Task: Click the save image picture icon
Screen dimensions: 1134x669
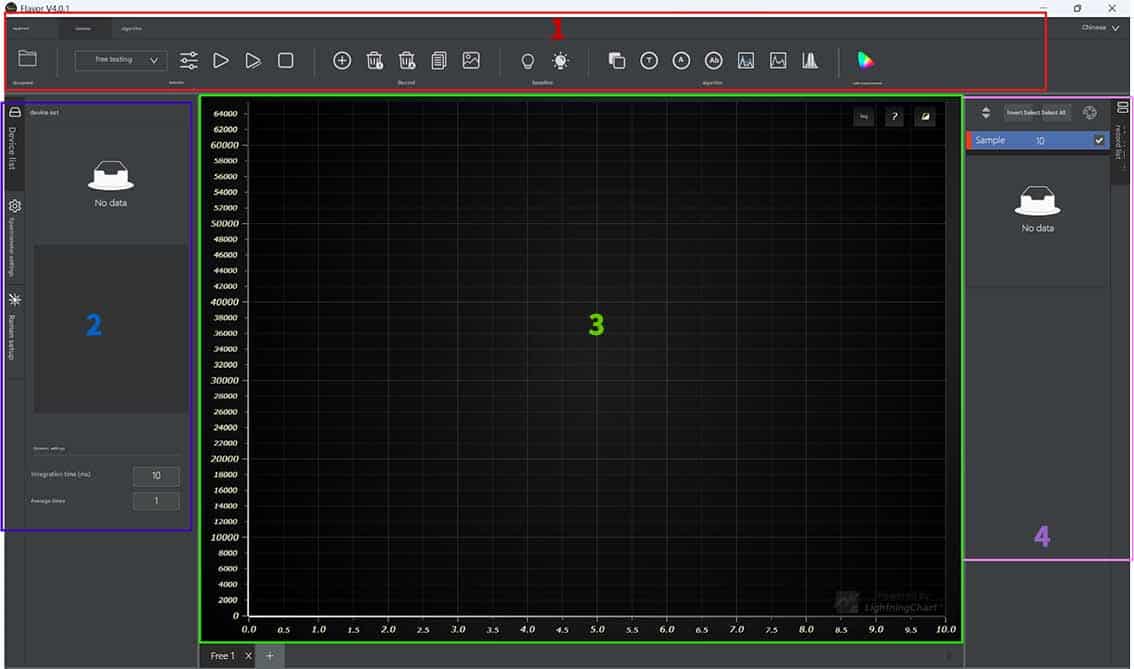Action: click(471, 60)
